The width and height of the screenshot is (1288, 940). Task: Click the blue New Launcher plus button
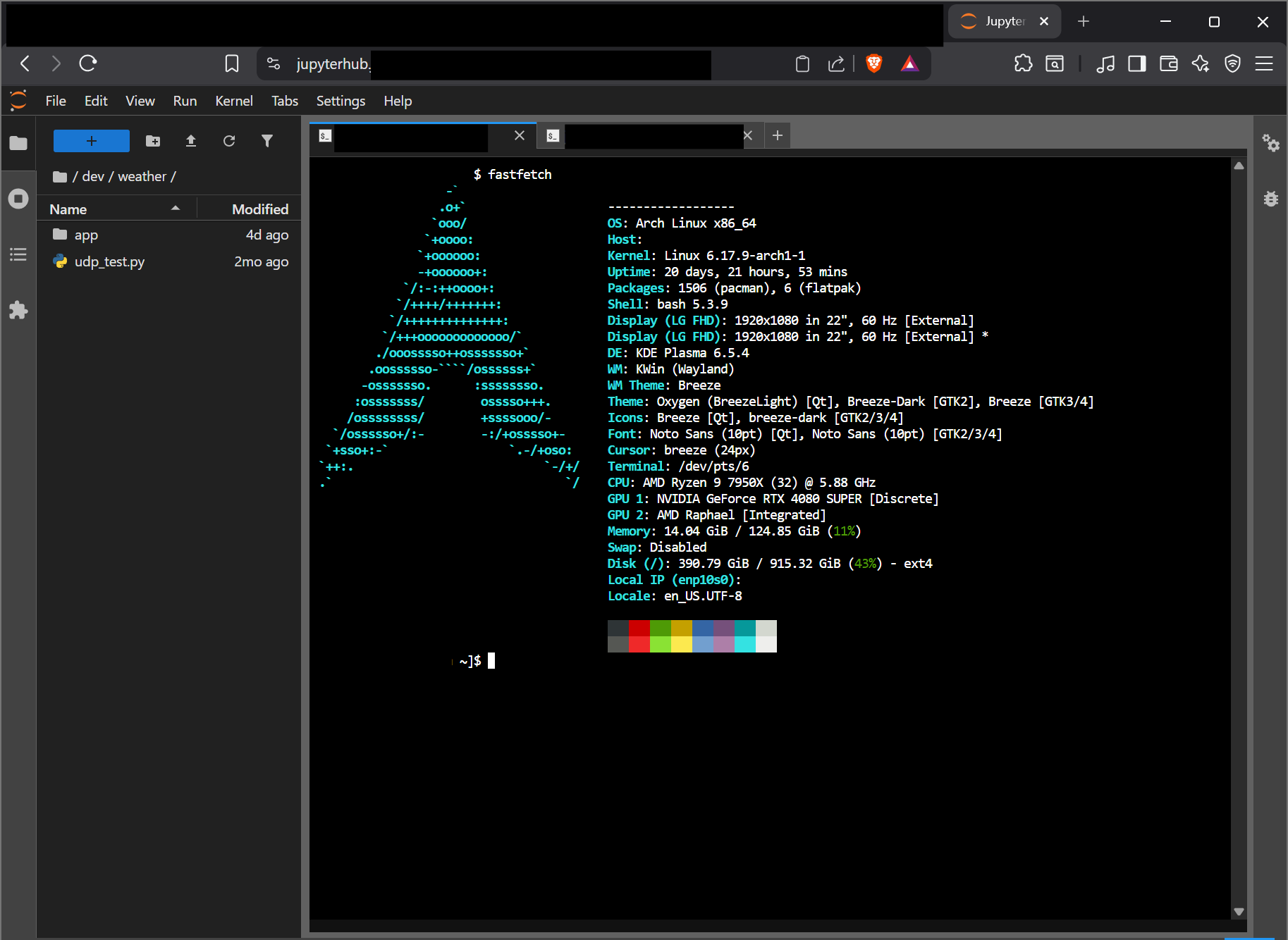(x=92, y=141)
